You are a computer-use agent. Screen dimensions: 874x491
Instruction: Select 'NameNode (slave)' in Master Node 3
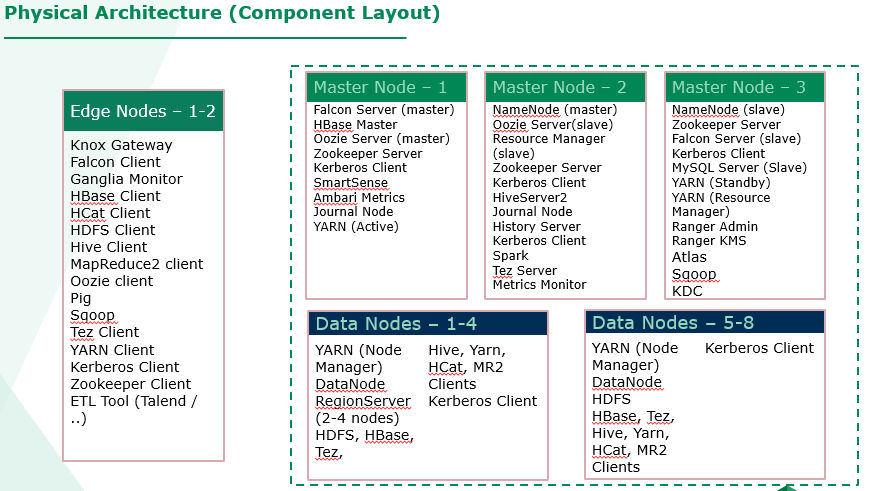[x=728, y=110]
